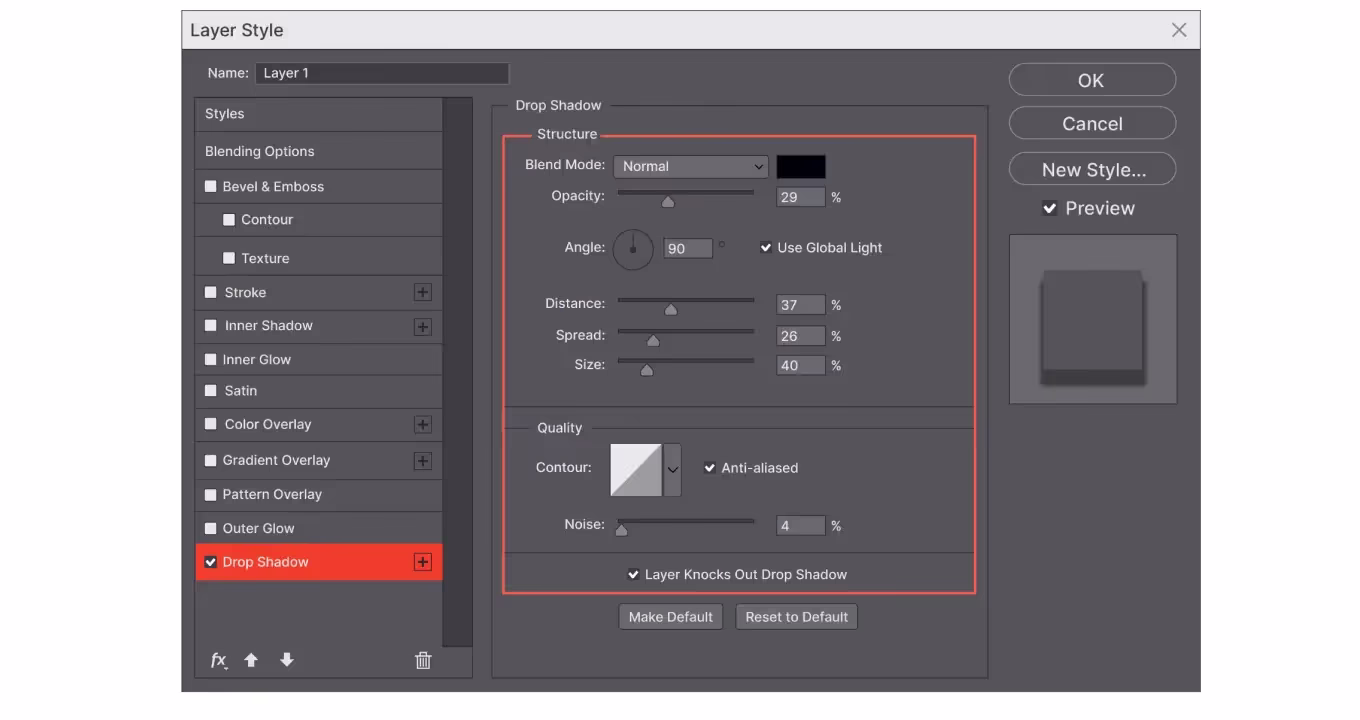Click the angle dial control
This screenshot has width=1360, height=720.
pos(633,248)
